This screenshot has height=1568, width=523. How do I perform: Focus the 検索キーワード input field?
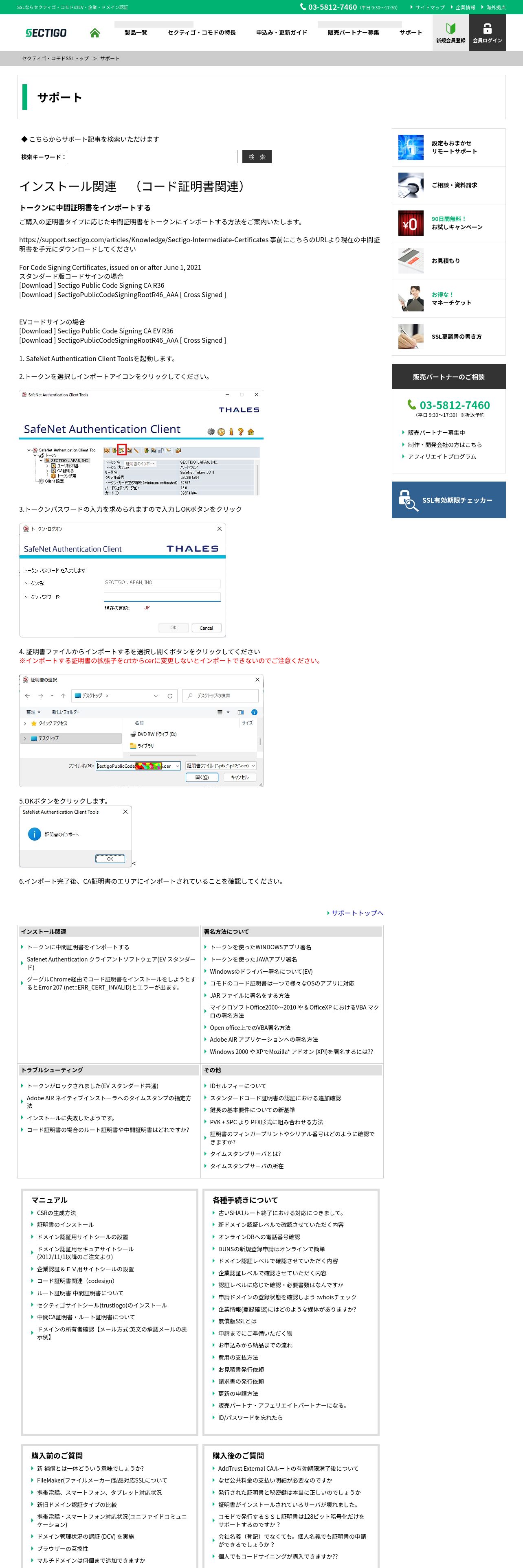(x=152, y=157)
